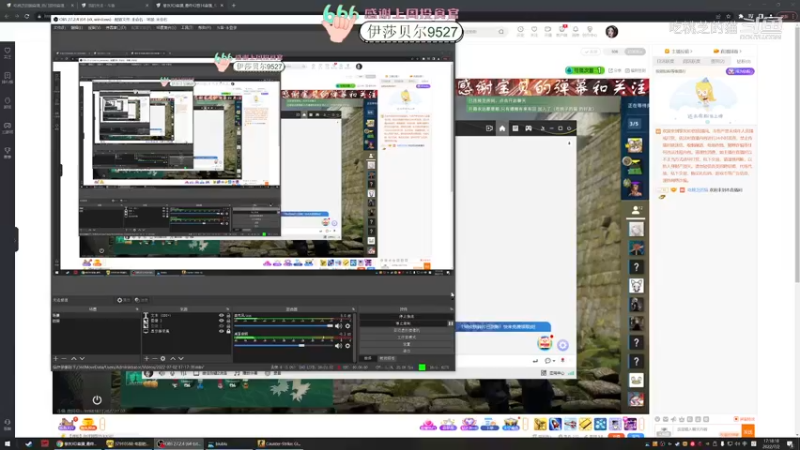Open a new browser tab with plus
Screen dimensions: 800x450
point(234,5)
